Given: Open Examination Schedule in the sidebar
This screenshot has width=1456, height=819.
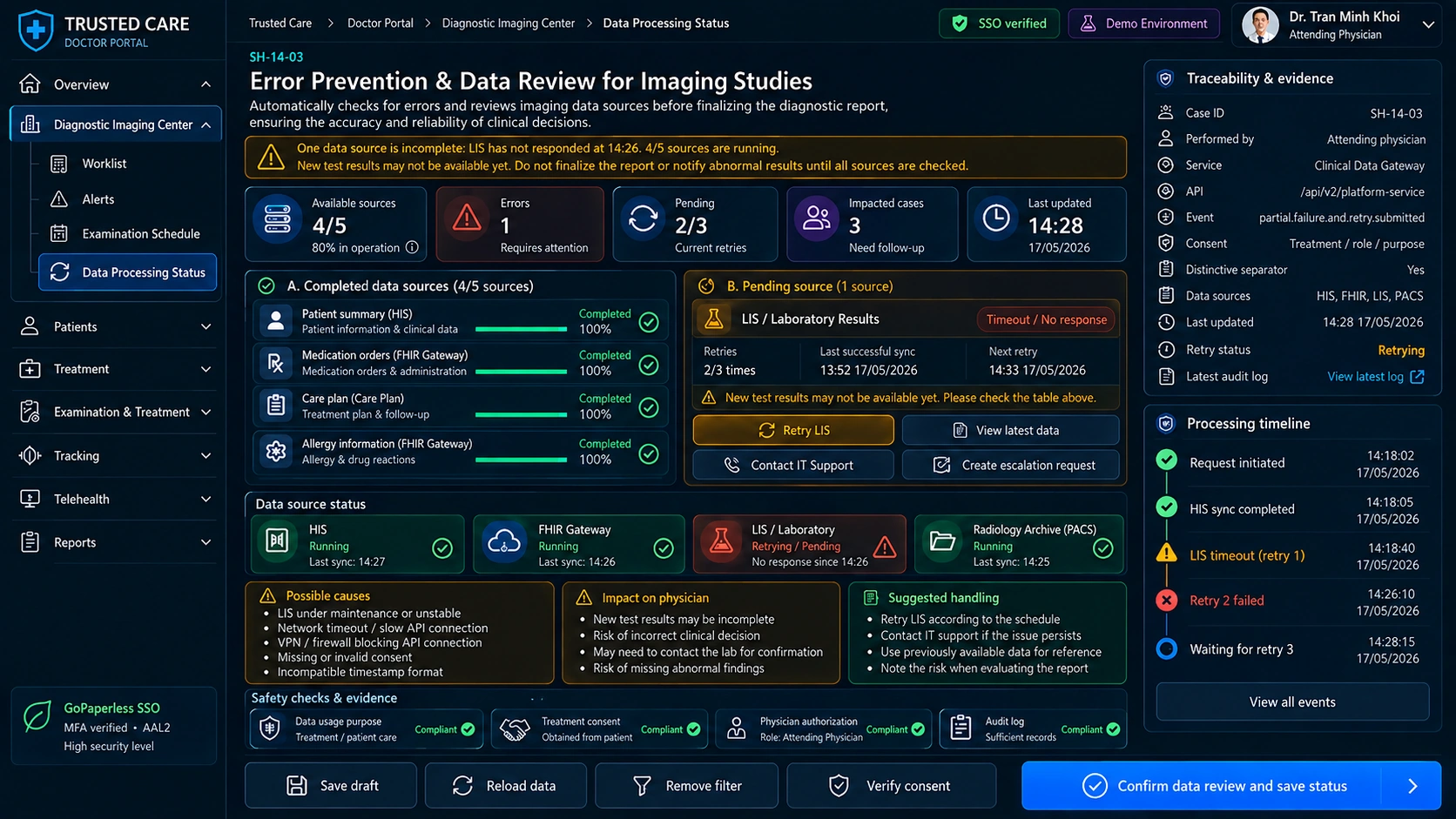Looking at the screenshot, I should tap(140, 233).
